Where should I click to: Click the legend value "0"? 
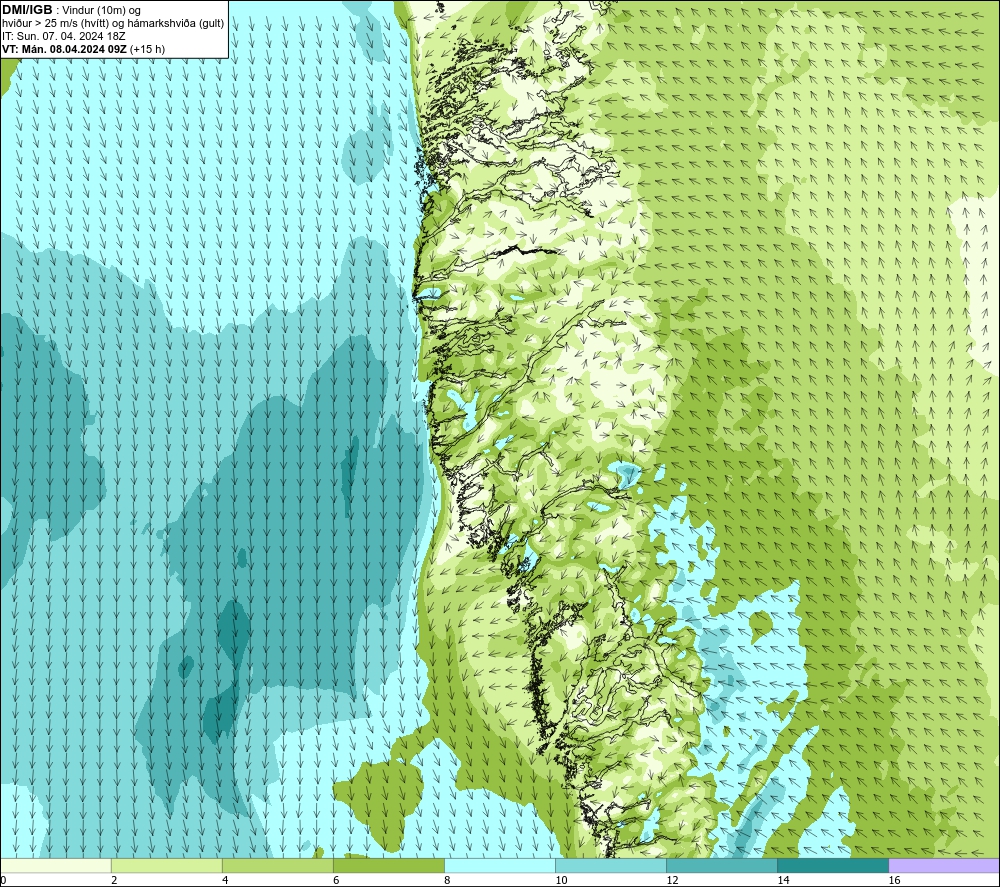tap(3, 880)
